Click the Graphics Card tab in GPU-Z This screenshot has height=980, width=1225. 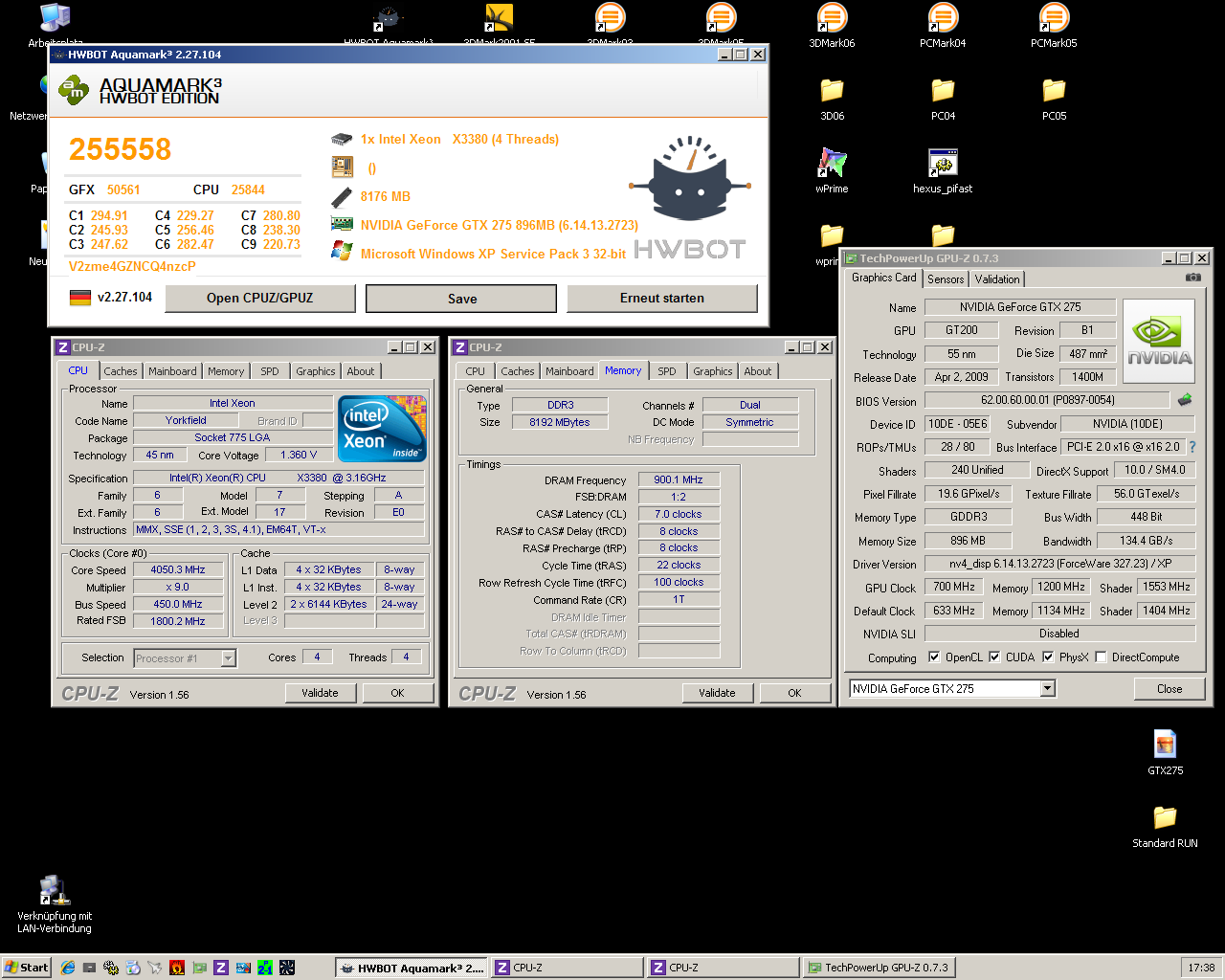pyautogui.click(x=884, y=278)
